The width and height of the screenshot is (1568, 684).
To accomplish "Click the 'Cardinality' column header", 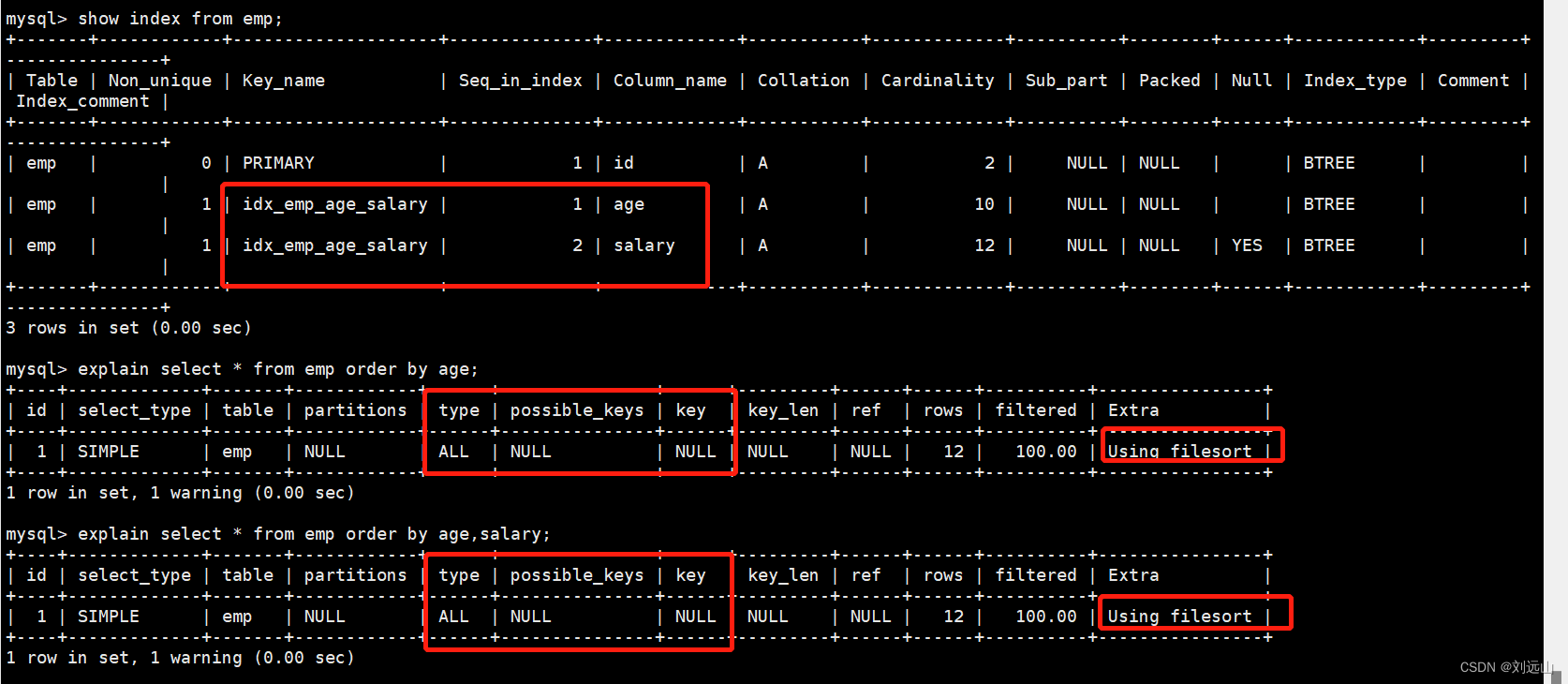I will pos(938,81).
